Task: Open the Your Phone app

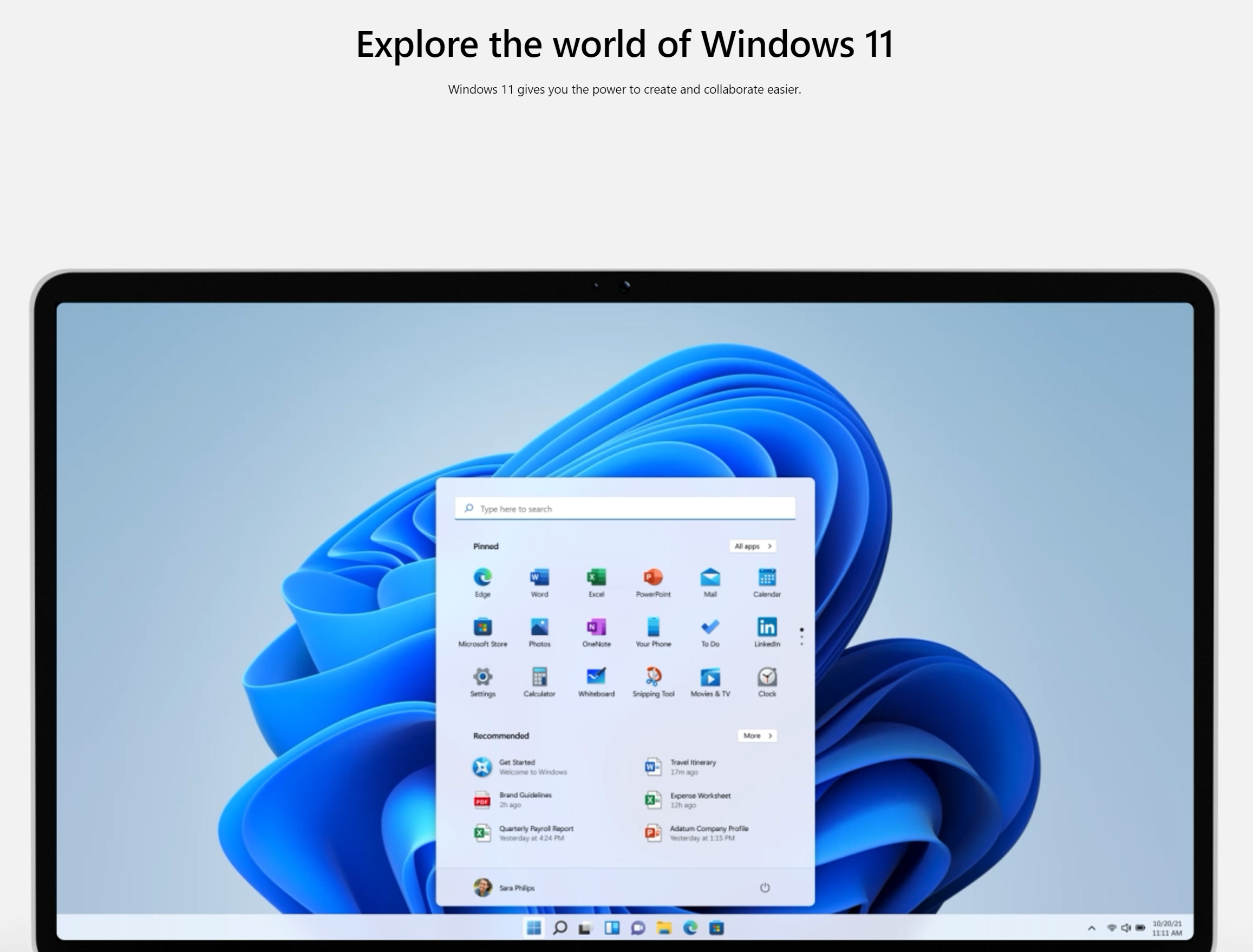Action: click(x=653, y=632)
